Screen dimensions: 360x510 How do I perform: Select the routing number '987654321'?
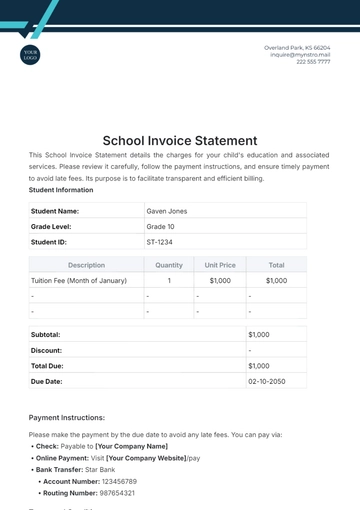click(x=117, y=493)
